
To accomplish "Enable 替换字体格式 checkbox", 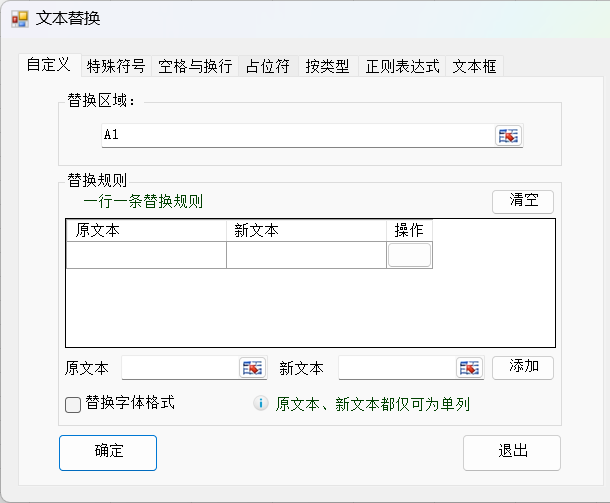I will 73,404.
